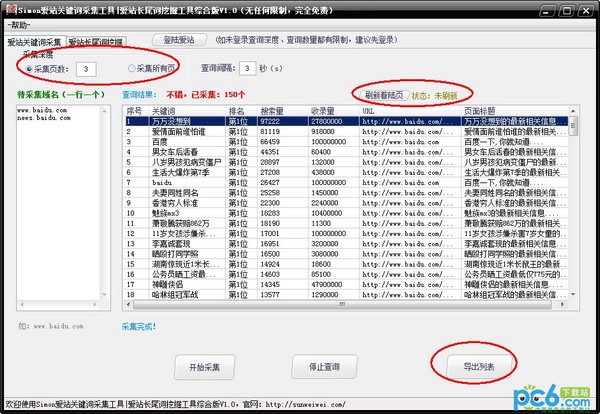Minimize the window
Screen dimensions: 600x414
547,10
